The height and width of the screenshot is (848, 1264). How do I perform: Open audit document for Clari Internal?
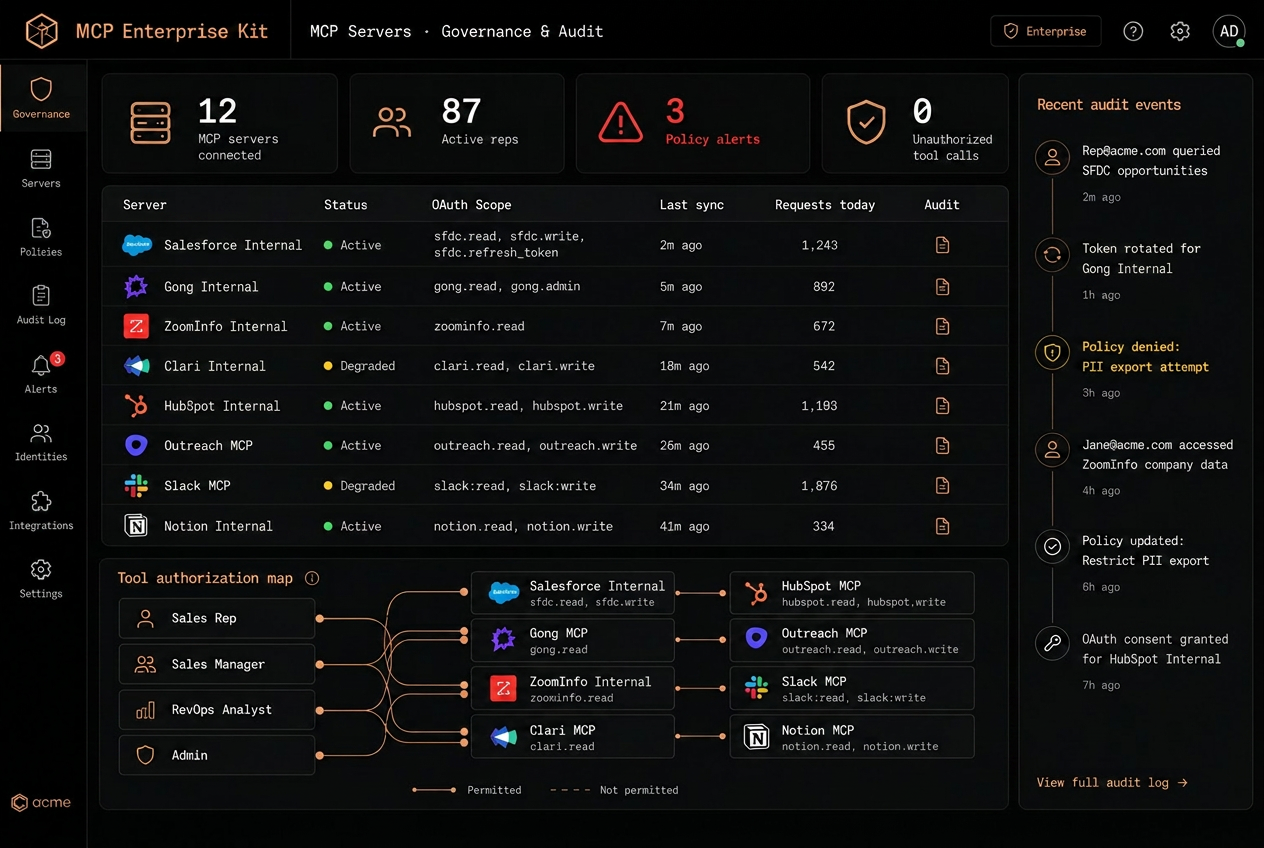click(x=942, y=366)
